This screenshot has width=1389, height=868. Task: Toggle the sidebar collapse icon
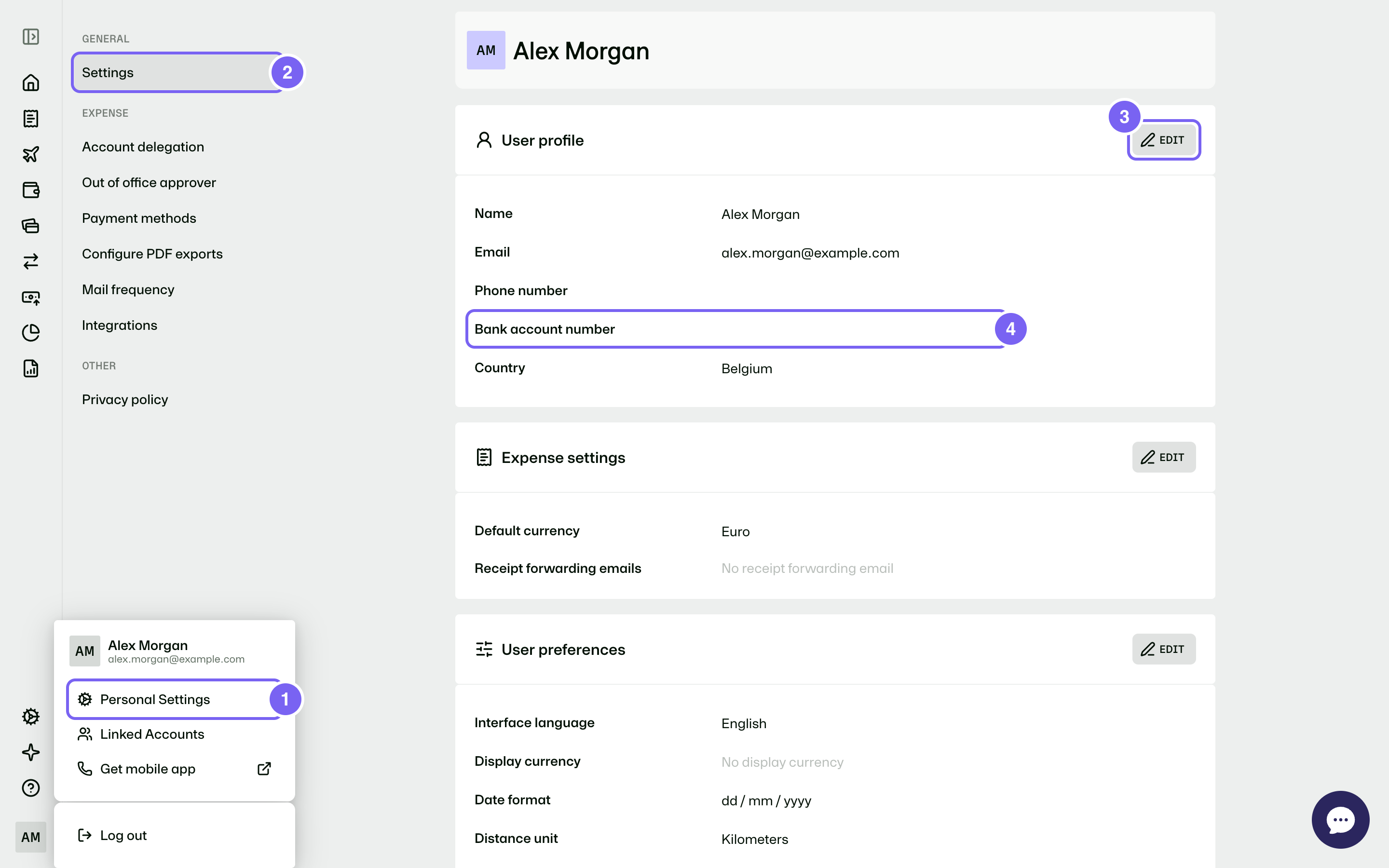click(31, 37)
